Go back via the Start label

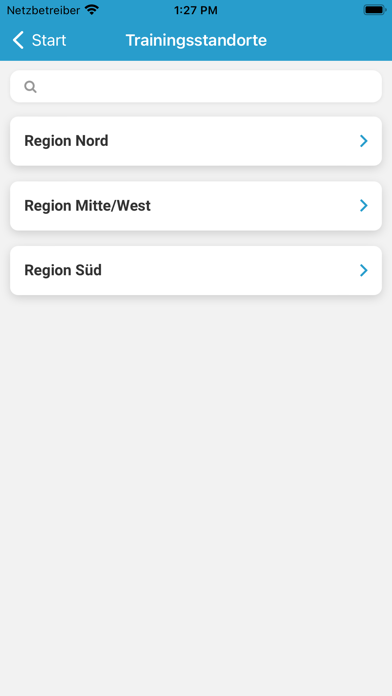tap(49, 40)
